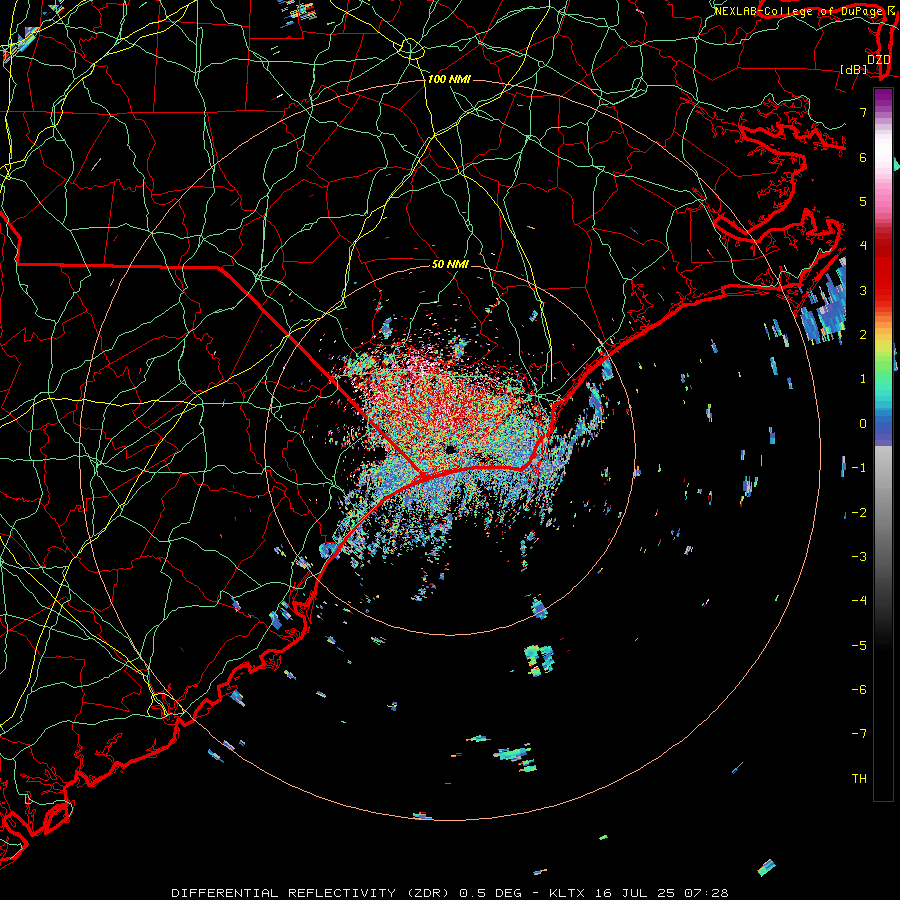Click the 'DZD' legend title

click(878, 60)
